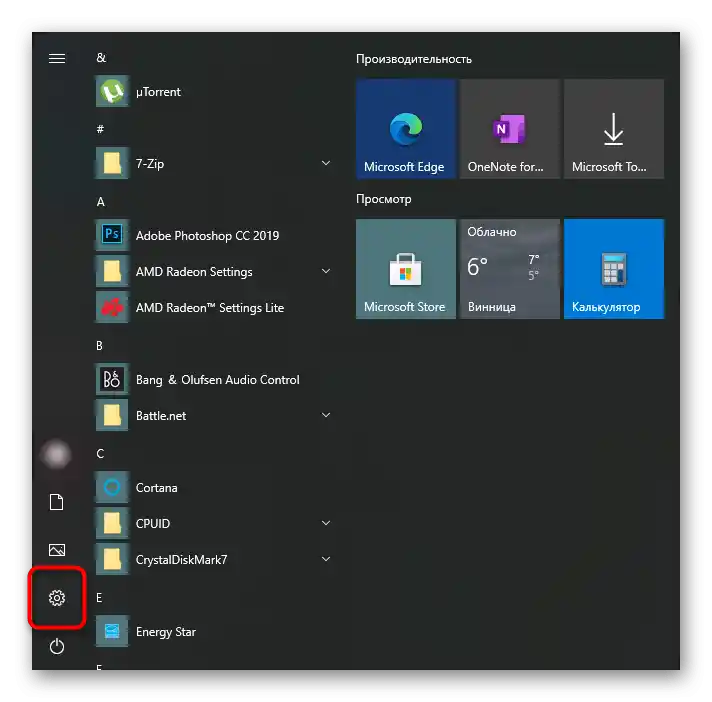Click the Battle.net folder icon
This screenshot has width=712, height=702.
[x=112, y=415]
